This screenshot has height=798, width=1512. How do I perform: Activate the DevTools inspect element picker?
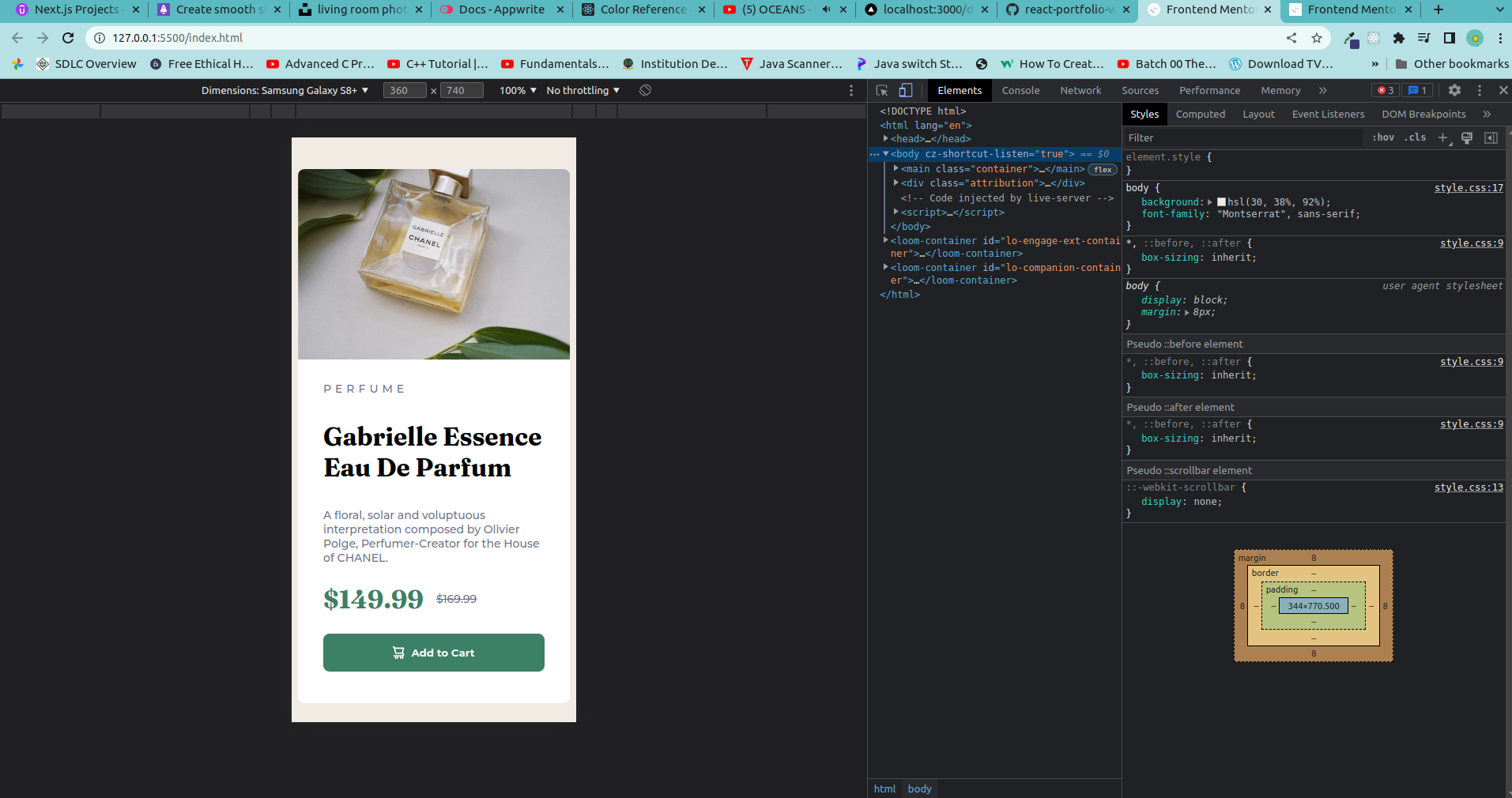click(x=882, y=91)
